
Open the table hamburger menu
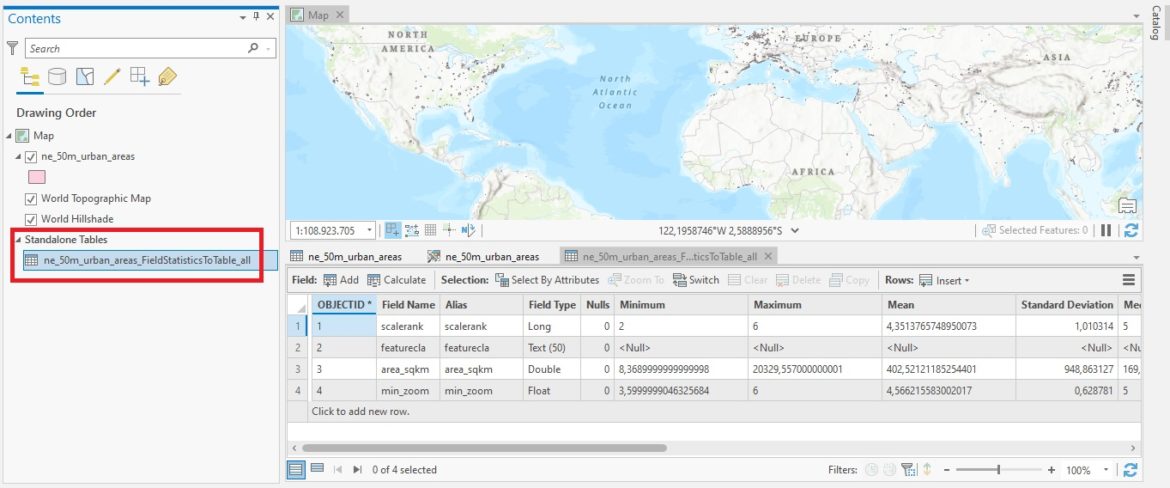point(1129,280)
